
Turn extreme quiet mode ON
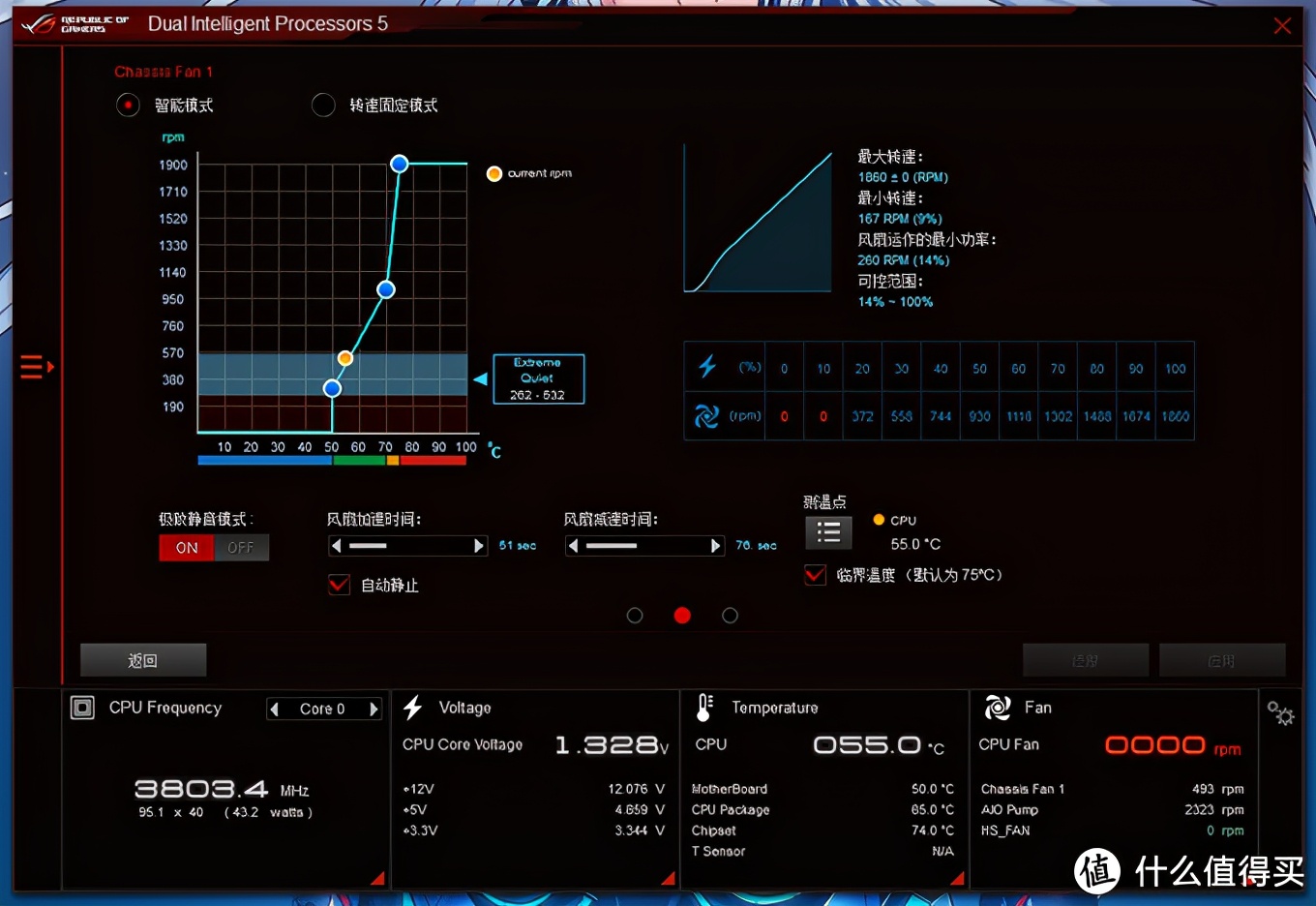point(187,548)
